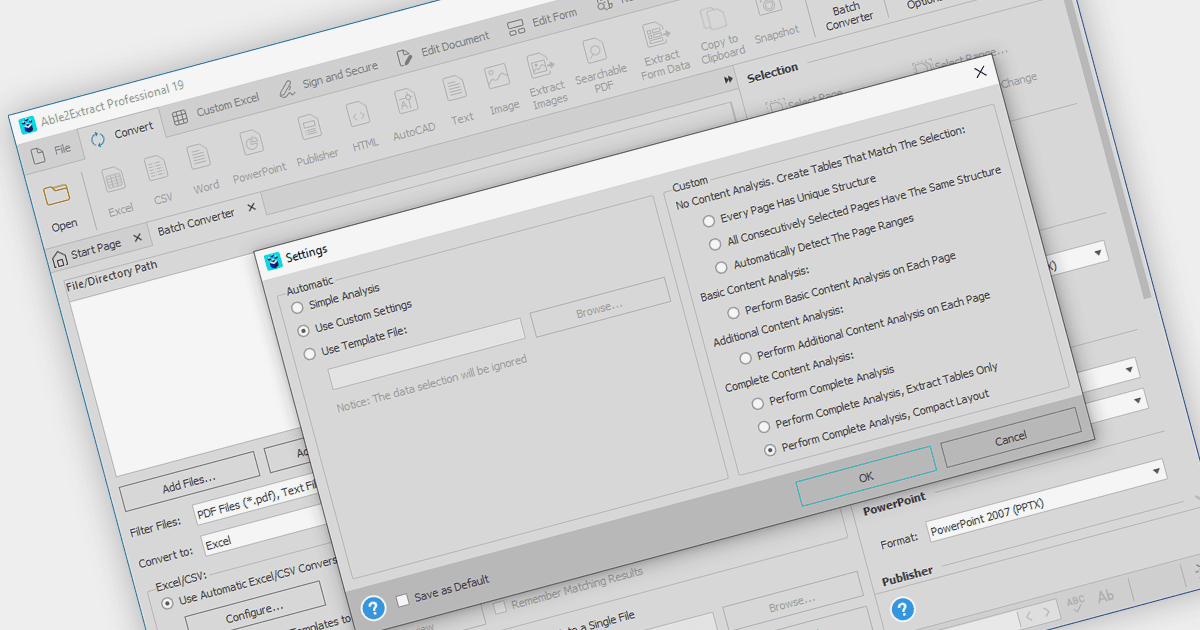Choose Automatically Detect The Page Ranges
This screenshot has height=630, width=1200.
click(722, 267)
